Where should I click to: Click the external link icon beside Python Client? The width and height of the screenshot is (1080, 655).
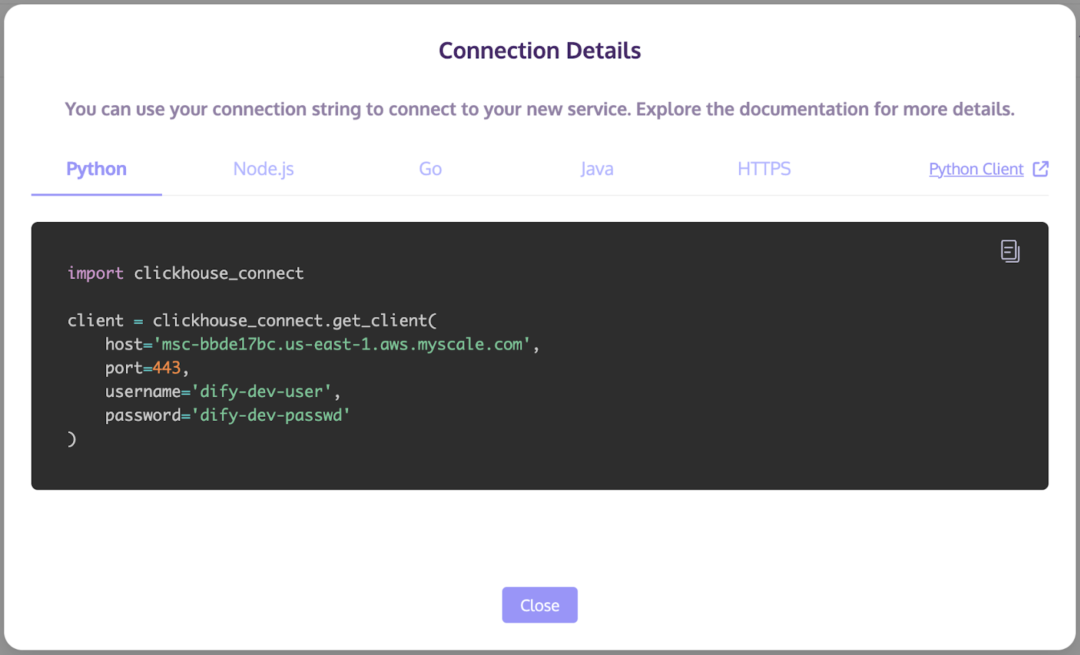[1041, 169]
